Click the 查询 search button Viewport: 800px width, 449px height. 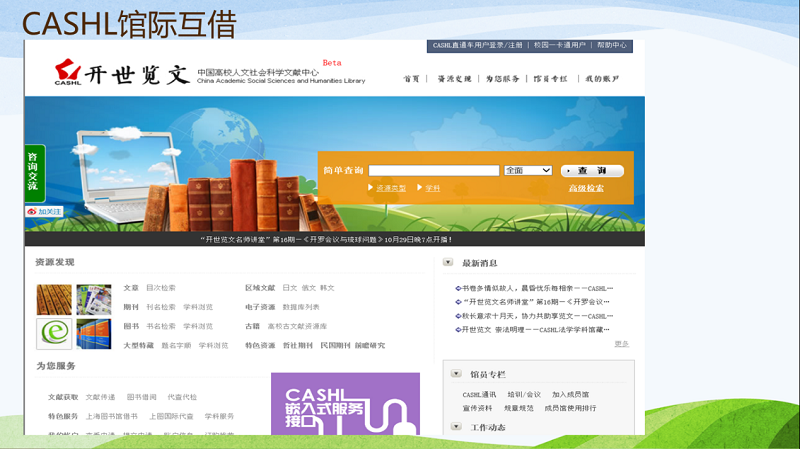[x=592, y=170]
